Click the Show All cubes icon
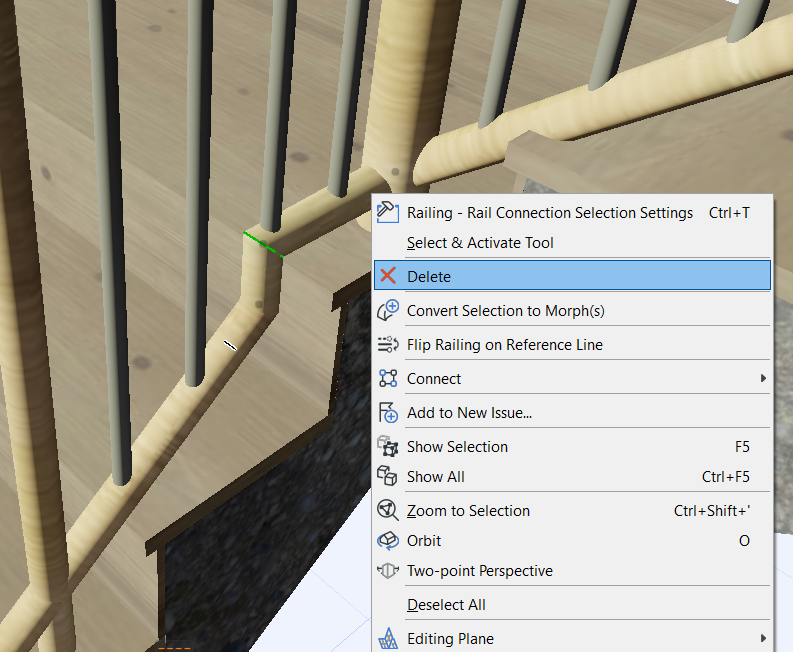 [x=387, y=476]
